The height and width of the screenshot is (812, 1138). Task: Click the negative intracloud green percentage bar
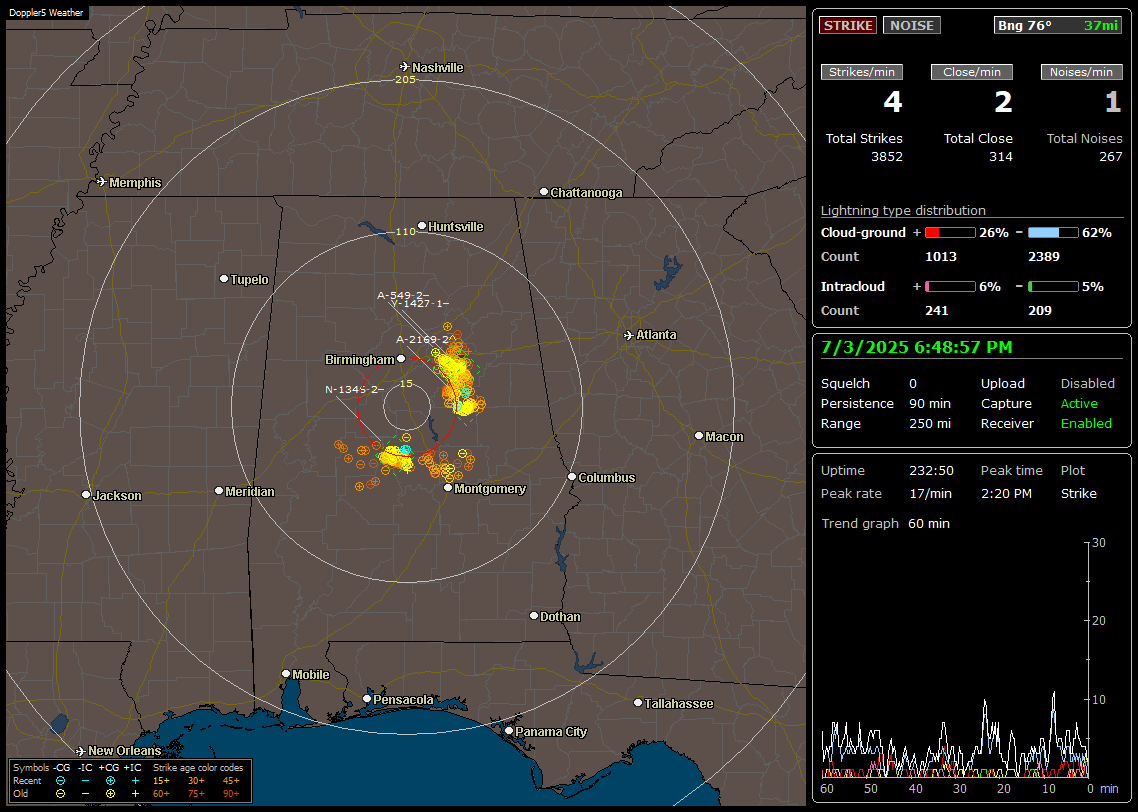pyautogui.click(x=1053, y=287)
